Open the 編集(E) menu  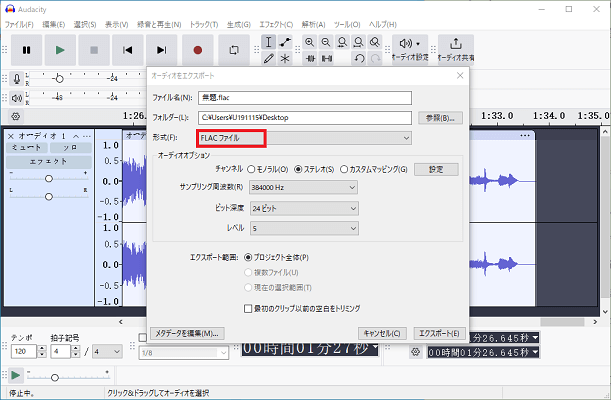(x=53, y=25)
